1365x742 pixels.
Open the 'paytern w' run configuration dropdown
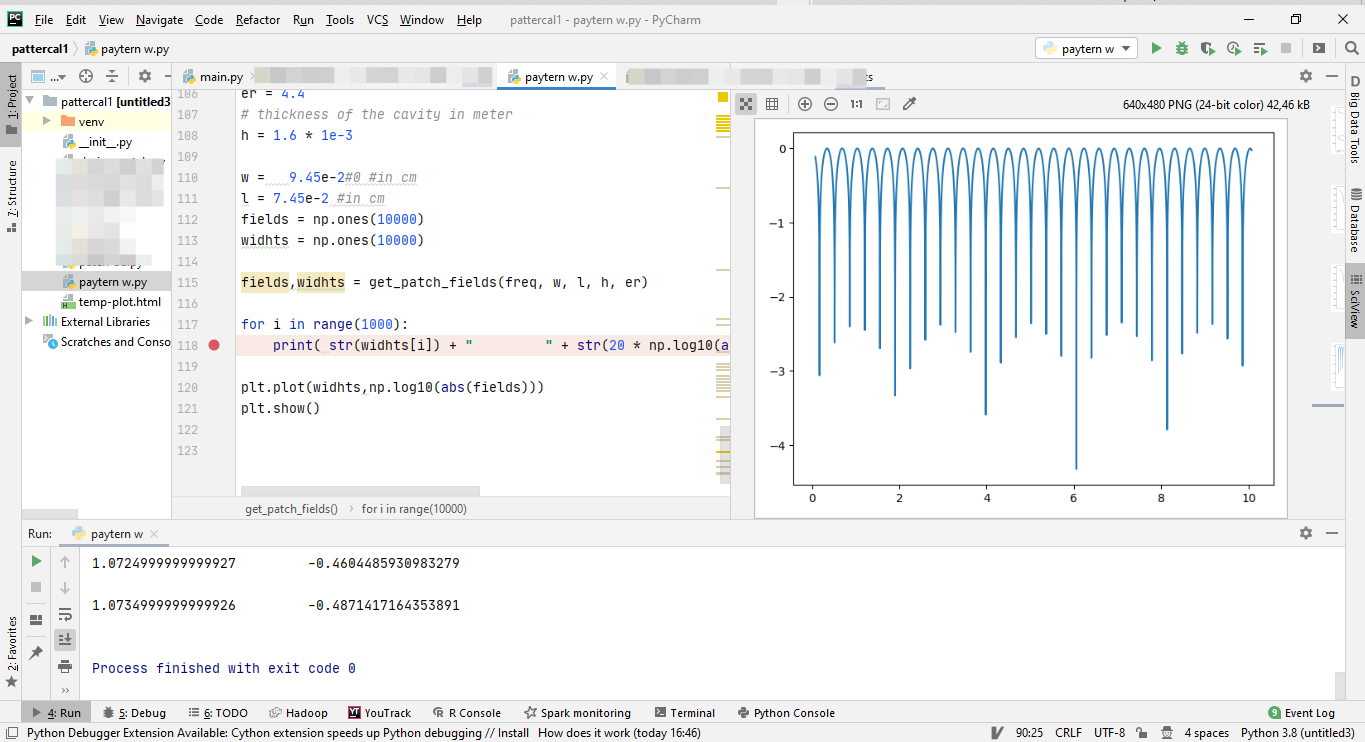point(1087,48)
